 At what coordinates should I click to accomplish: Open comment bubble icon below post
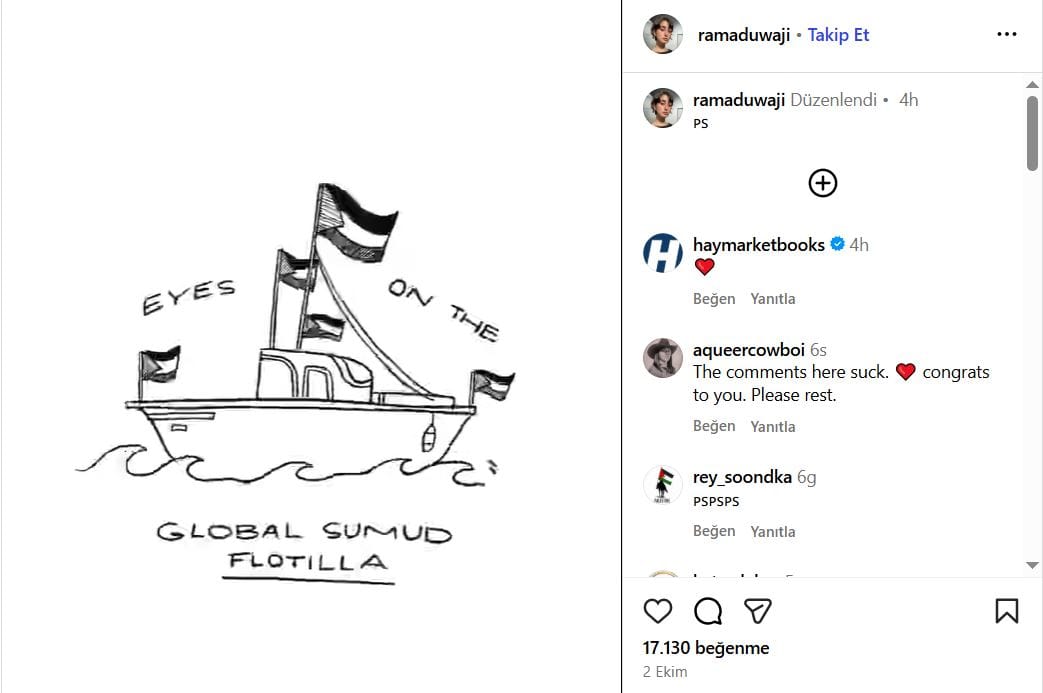(708, 611)
